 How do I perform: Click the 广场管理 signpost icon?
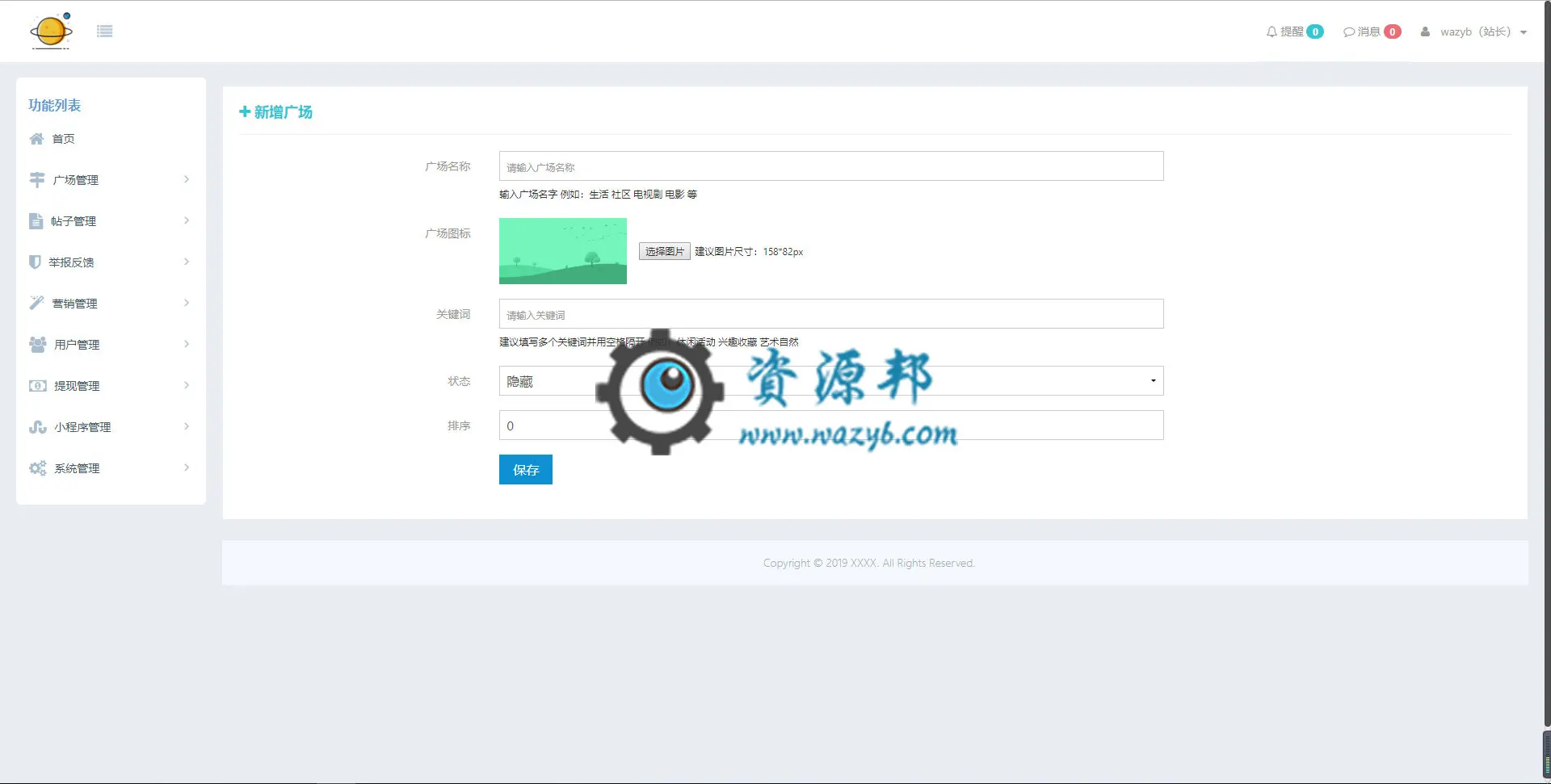[37, 179]
